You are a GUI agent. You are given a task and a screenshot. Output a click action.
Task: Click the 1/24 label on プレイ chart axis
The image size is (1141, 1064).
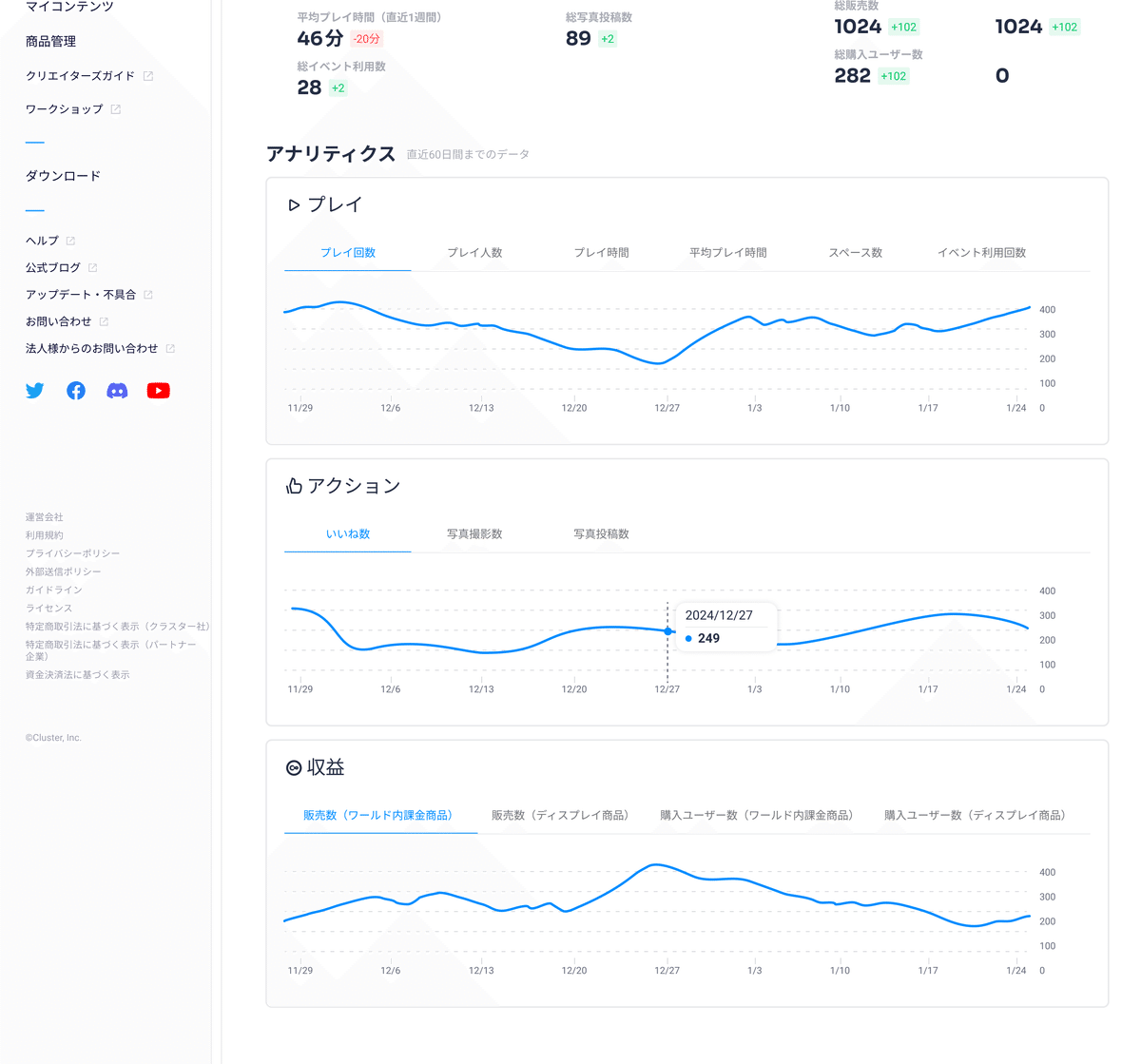click(x=1016, y=408)
